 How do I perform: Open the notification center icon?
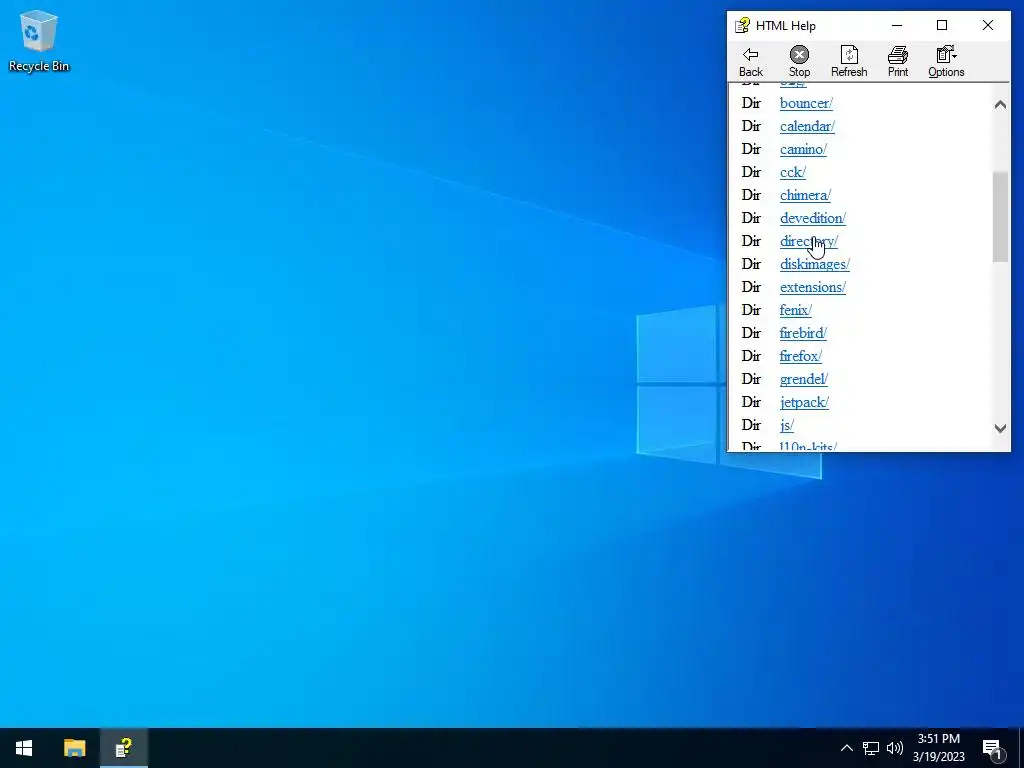tap(992, 748)
